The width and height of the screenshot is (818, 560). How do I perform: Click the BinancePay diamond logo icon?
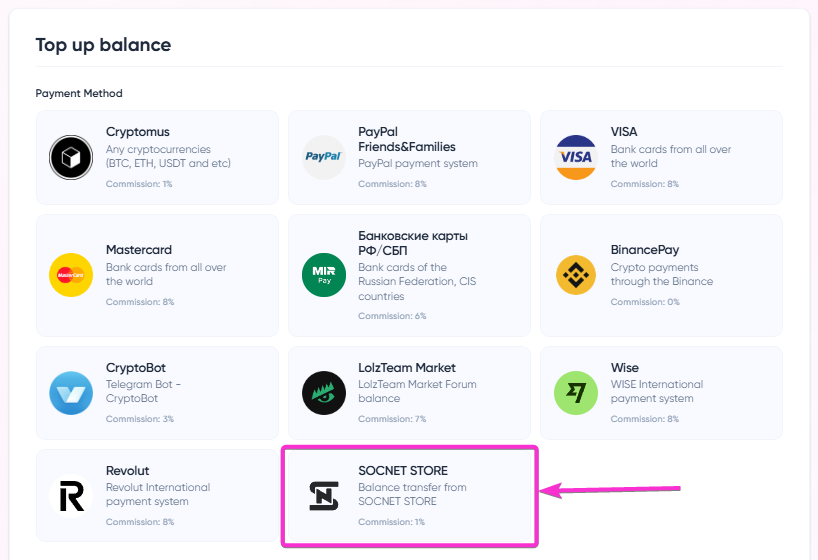576,275
